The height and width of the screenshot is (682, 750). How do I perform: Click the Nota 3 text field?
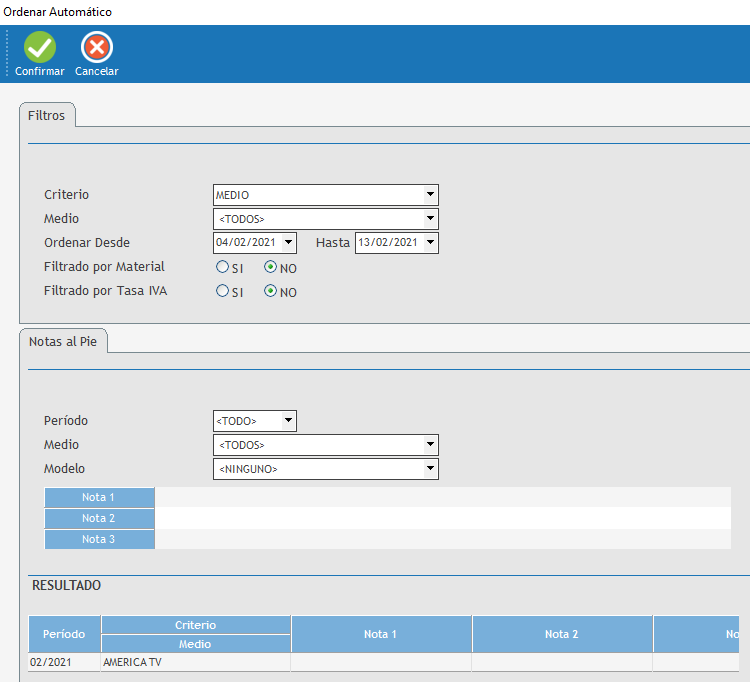[442, 540]
